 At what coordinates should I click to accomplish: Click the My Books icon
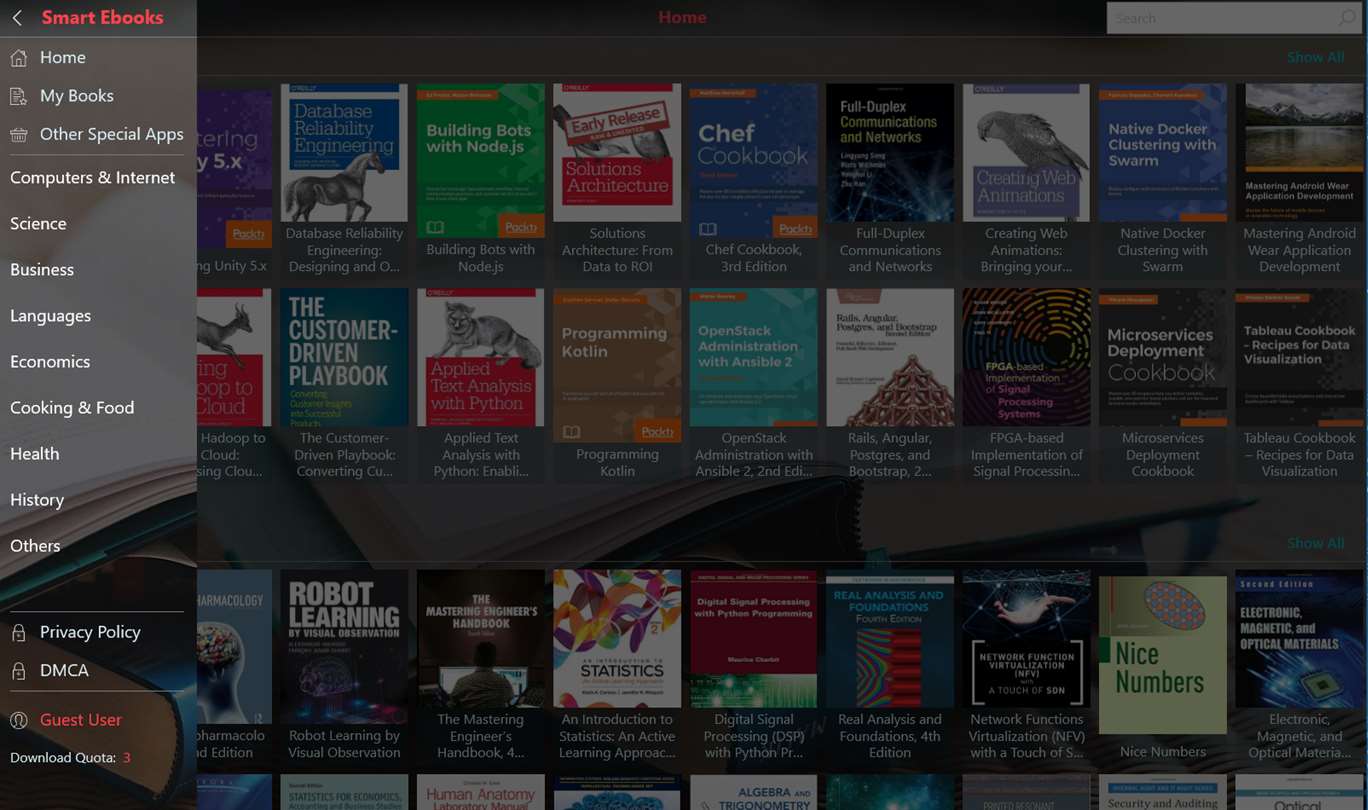(x=18, y=96)
